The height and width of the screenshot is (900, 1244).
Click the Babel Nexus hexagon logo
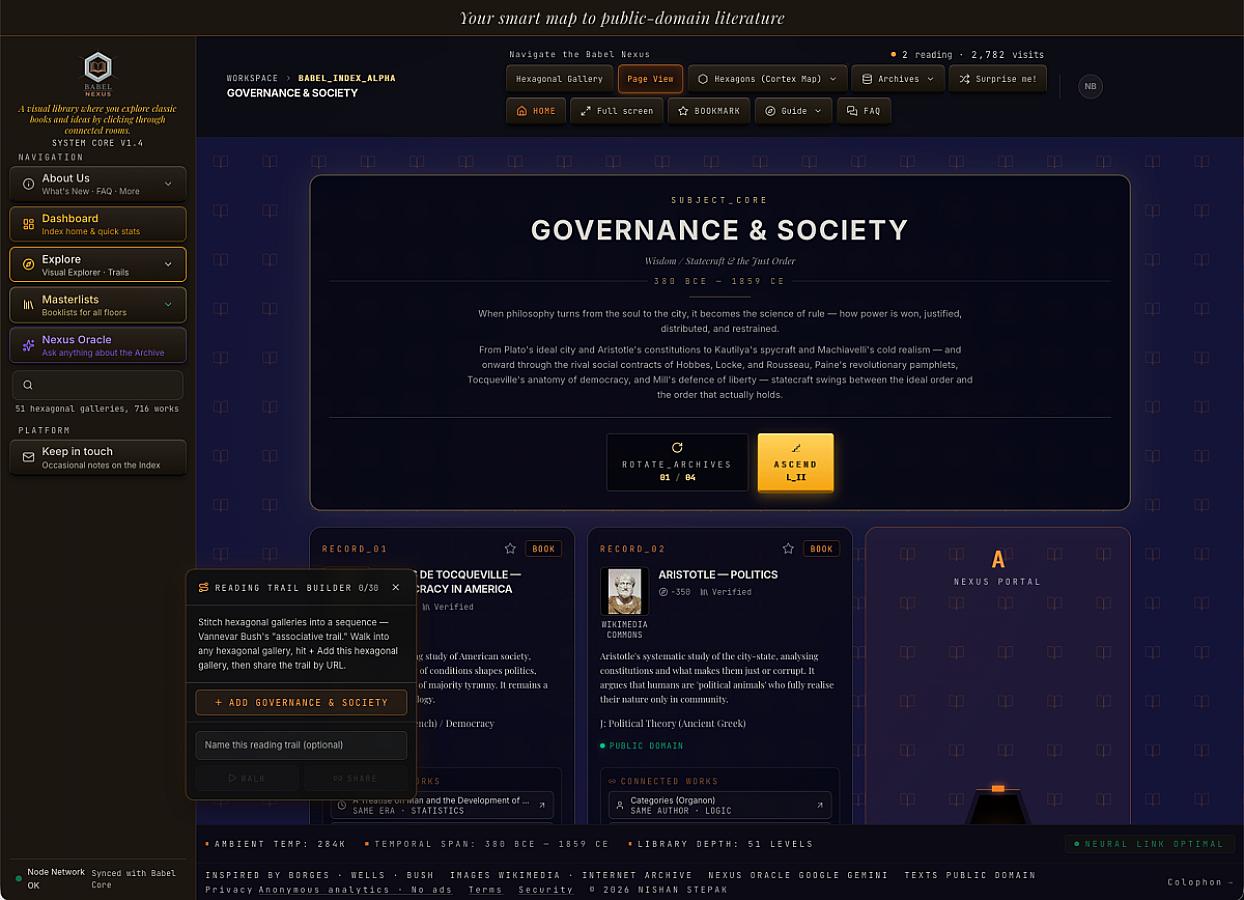coord(98,68)
